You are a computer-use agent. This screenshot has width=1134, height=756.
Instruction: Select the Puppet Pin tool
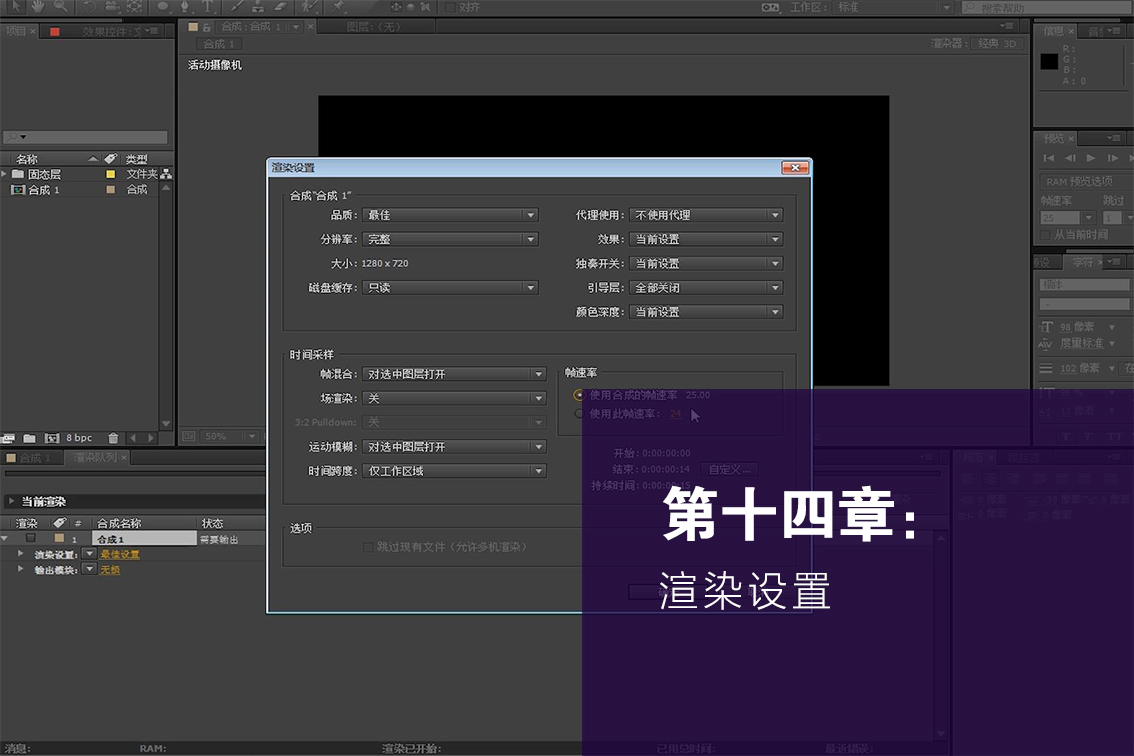[x=338, y=6]
